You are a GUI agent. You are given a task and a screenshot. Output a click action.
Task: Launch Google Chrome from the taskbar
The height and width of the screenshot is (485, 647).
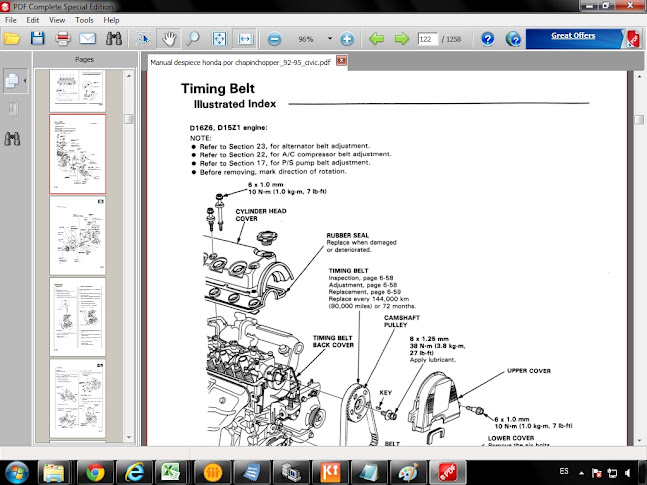click(x=95, y=472)
